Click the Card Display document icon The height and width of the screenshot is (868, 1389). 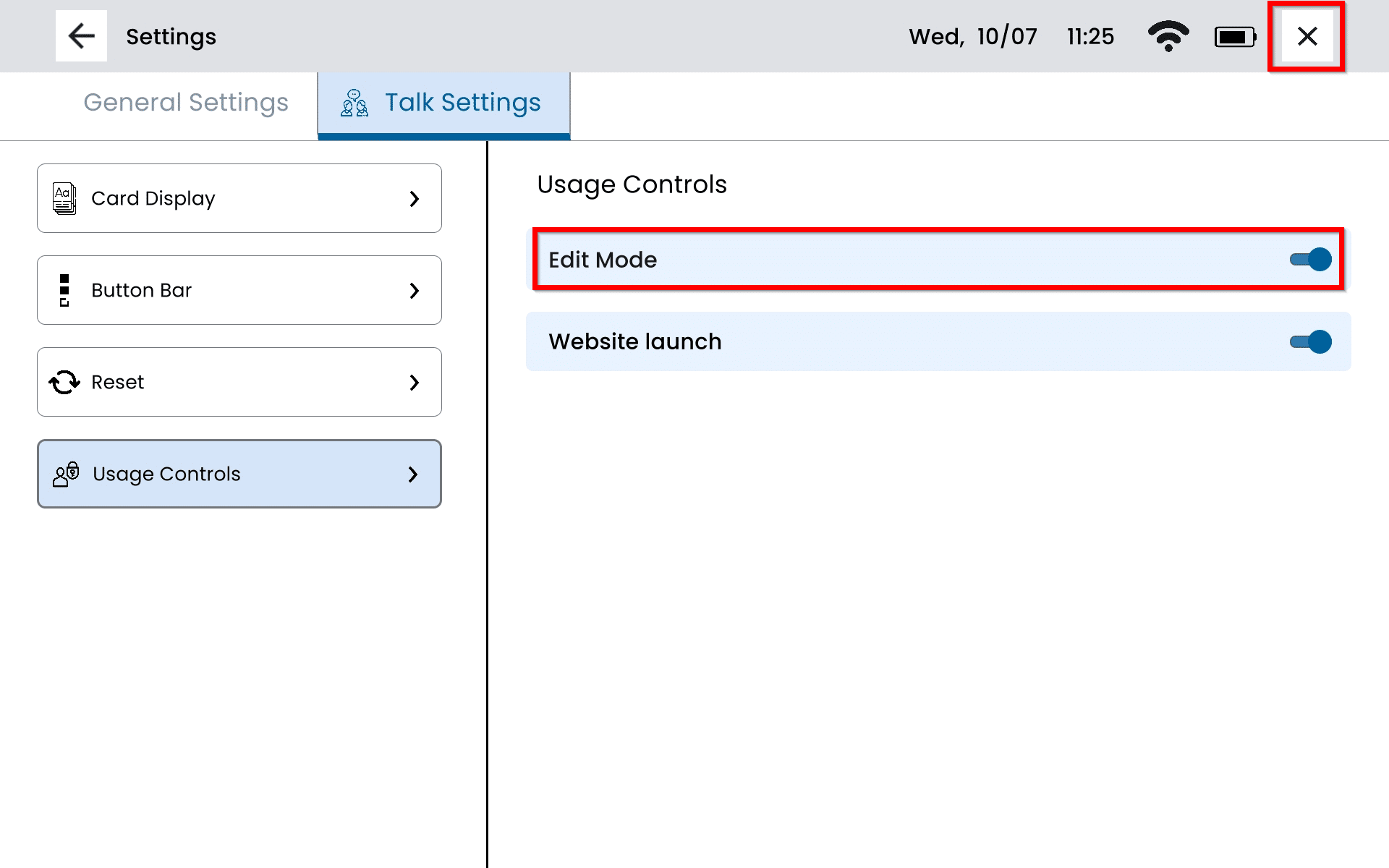pyautogui.click(x=64, y=198)
